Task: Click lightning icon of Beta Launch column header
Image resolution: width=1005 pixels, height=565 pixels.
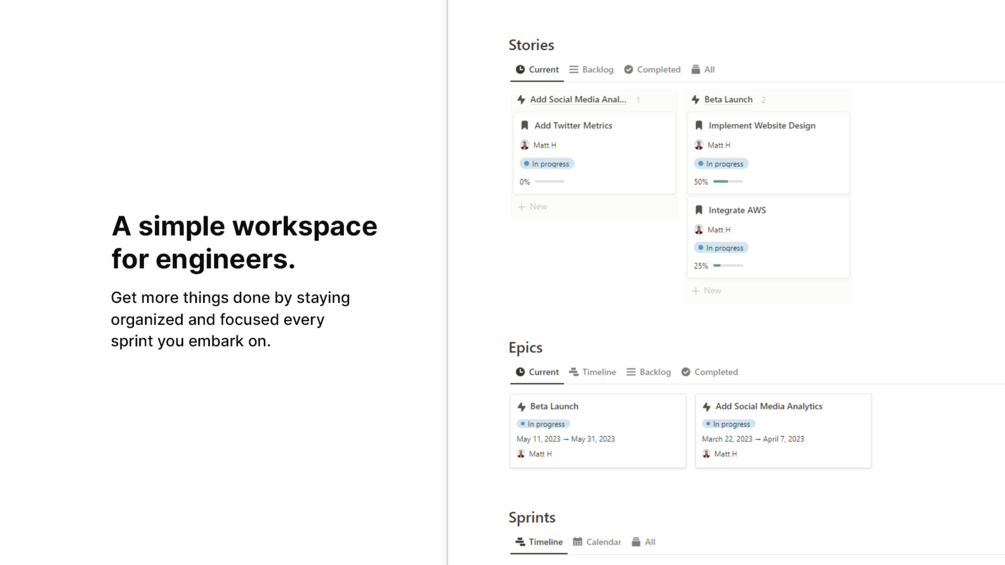Action: (695, 99)
